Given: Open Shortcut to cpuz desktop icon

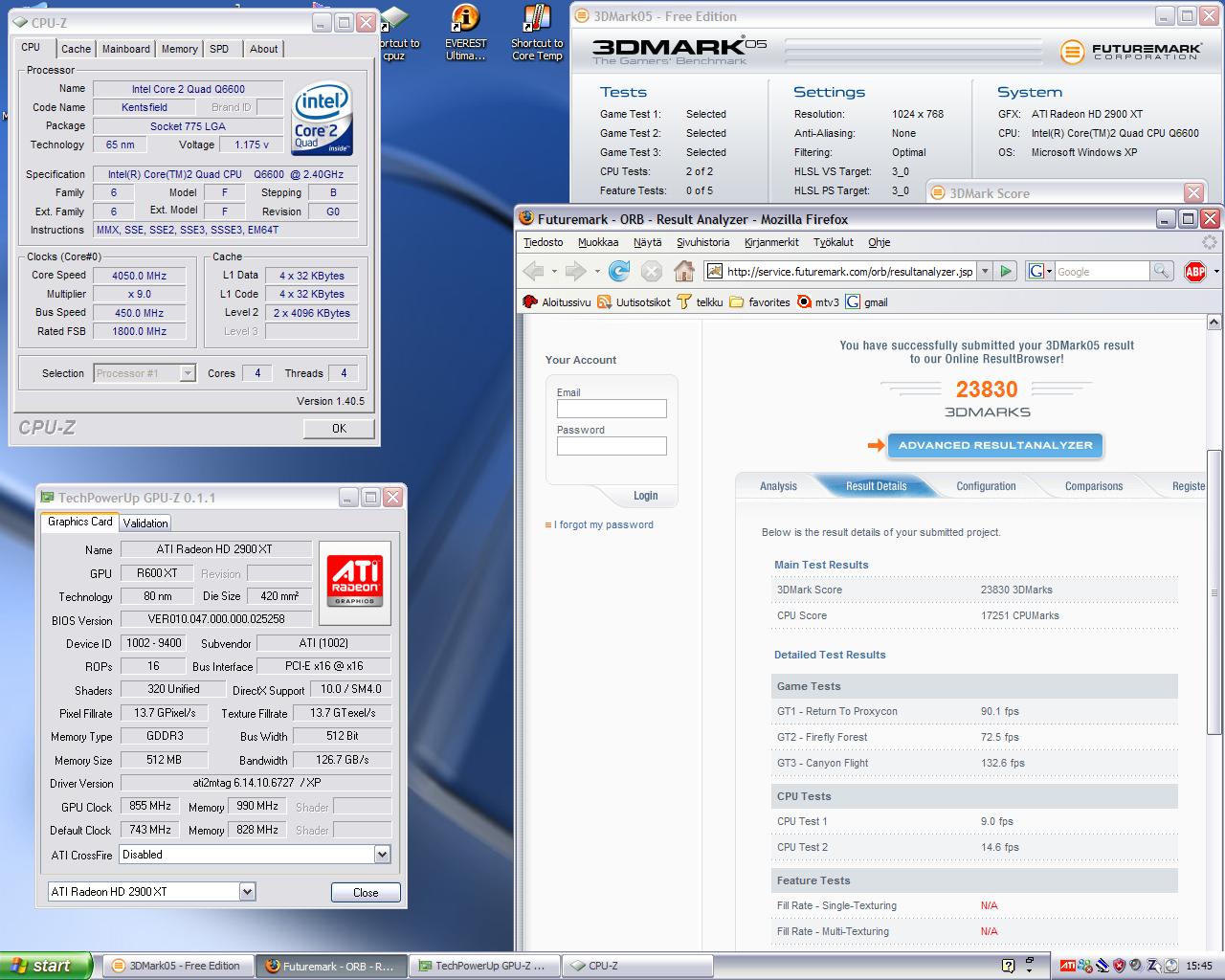Looking at the screenshot, I should [x=394, y=33].
